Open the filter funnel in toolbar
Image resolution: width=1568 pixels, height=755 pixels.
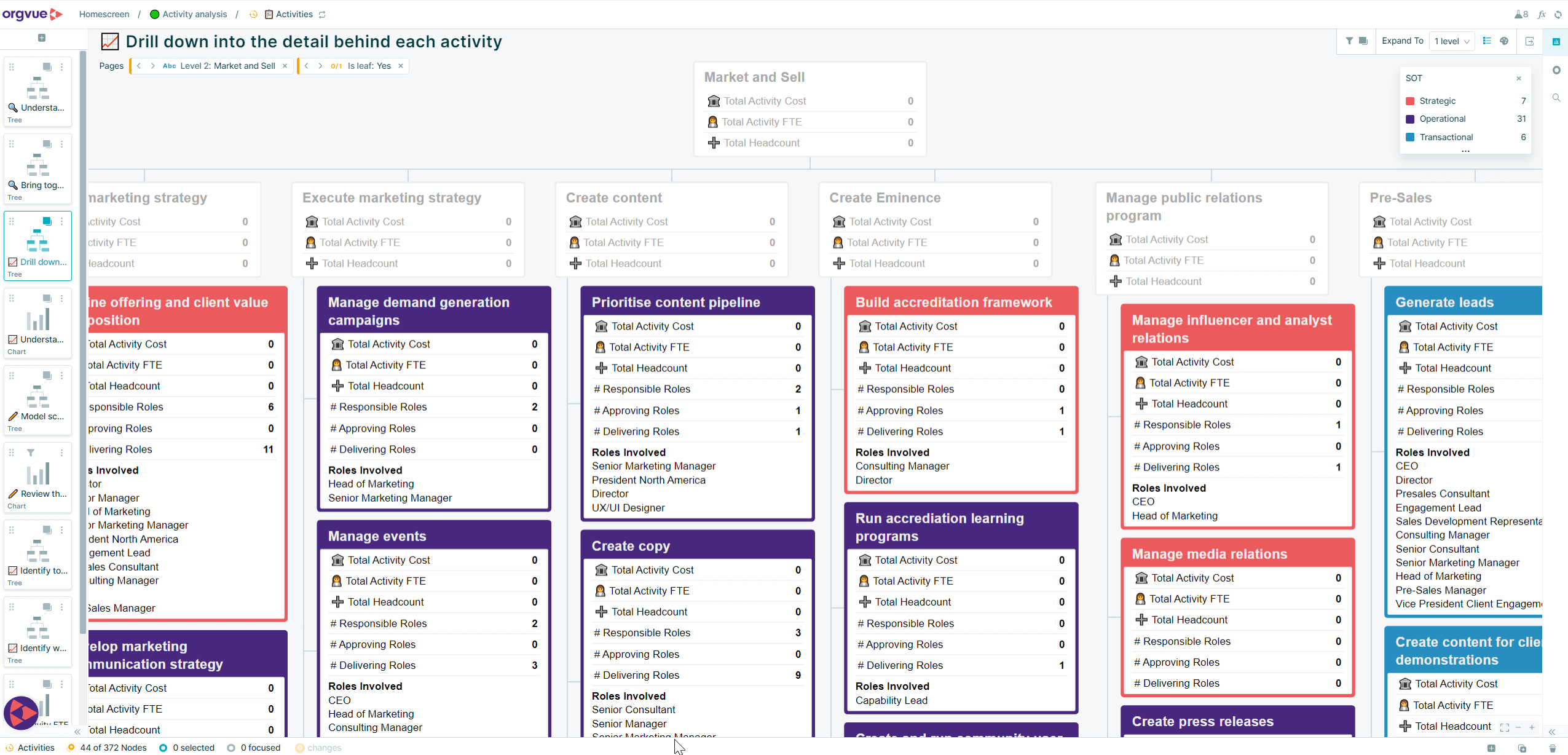click(1349, 41)
